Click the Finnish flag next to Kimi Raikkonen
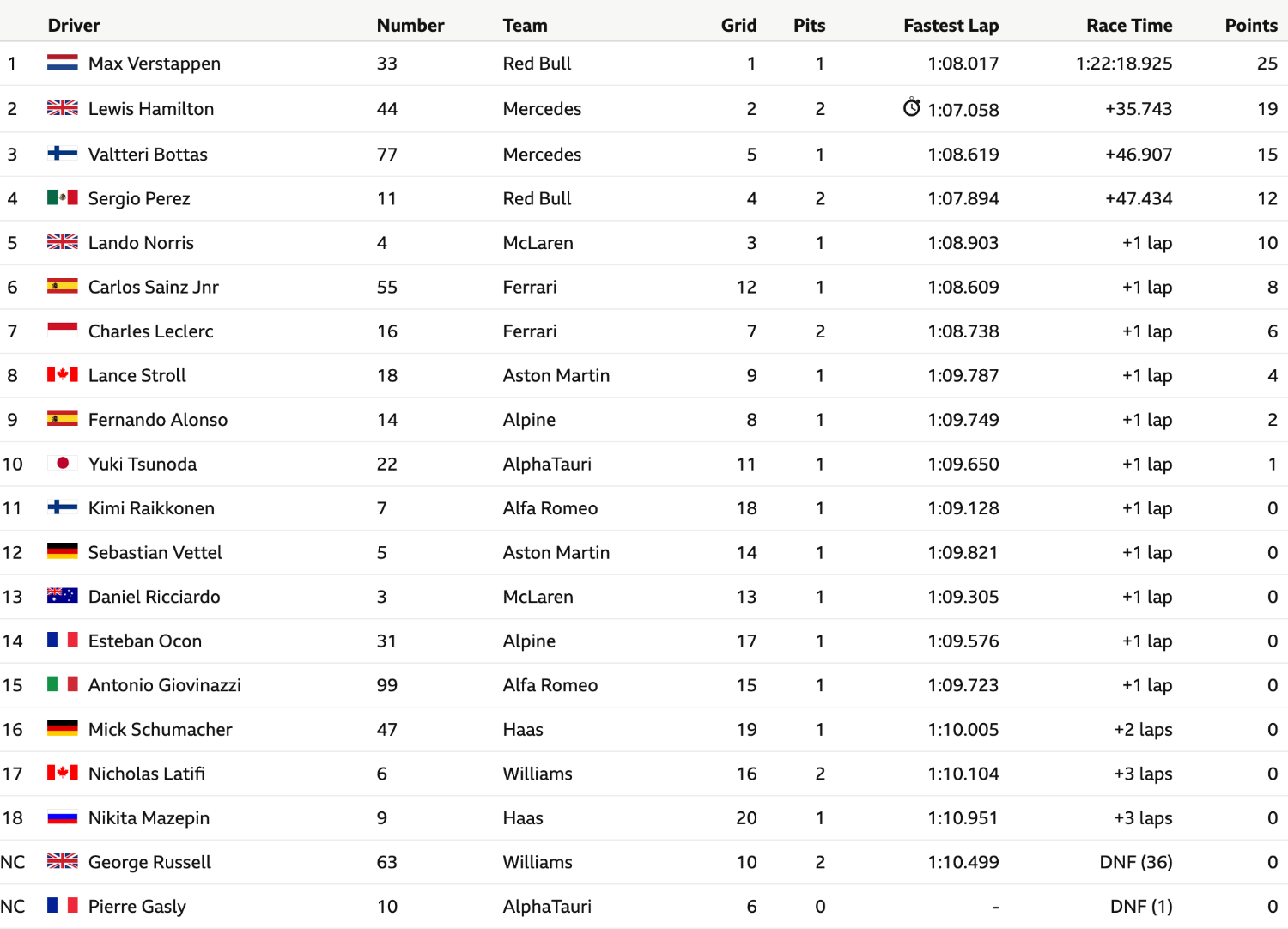 coord(63,507)
